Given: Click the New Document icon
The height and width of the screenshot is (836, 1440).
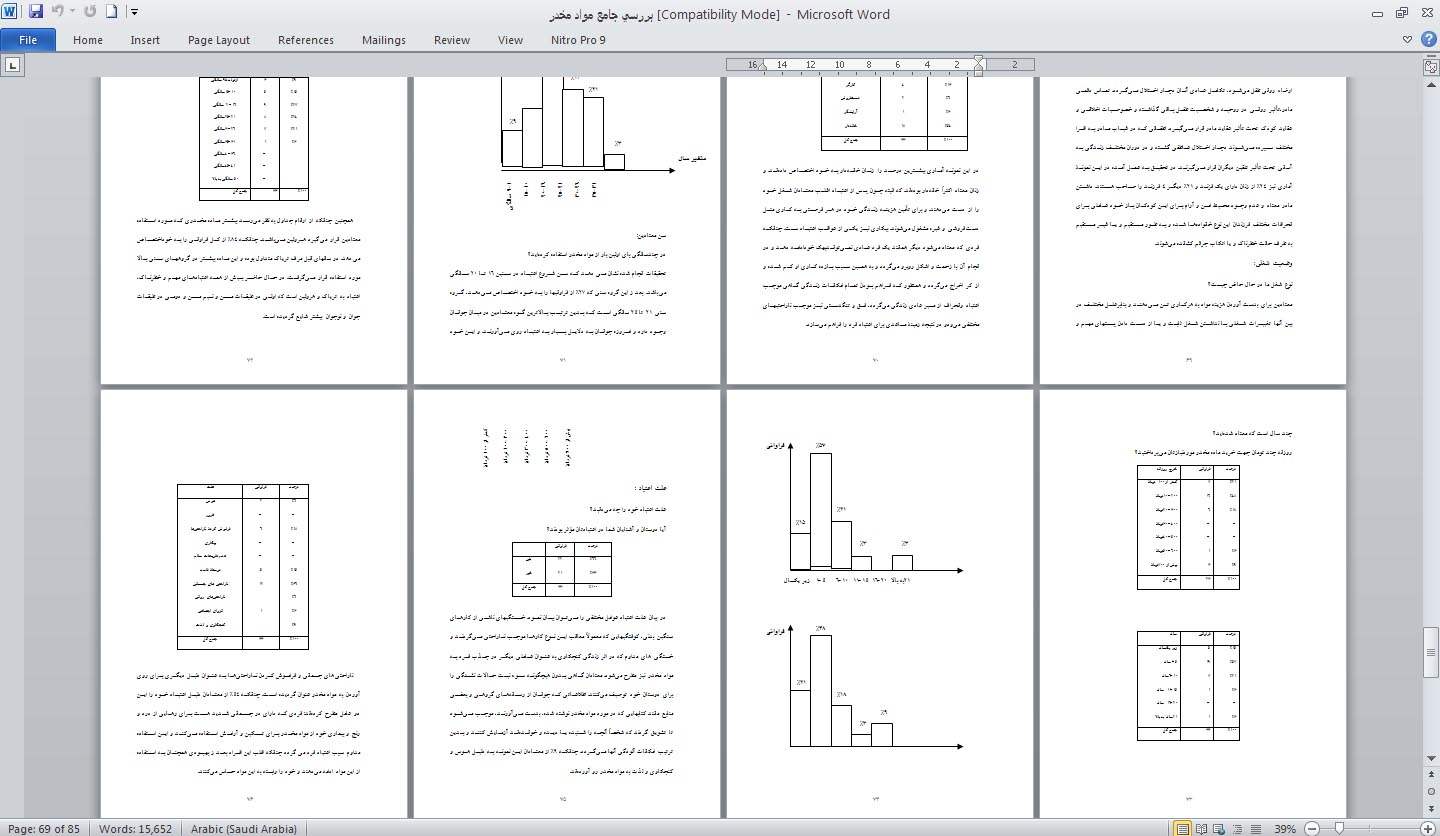Looking at the screenshot, I should (112, 13).
